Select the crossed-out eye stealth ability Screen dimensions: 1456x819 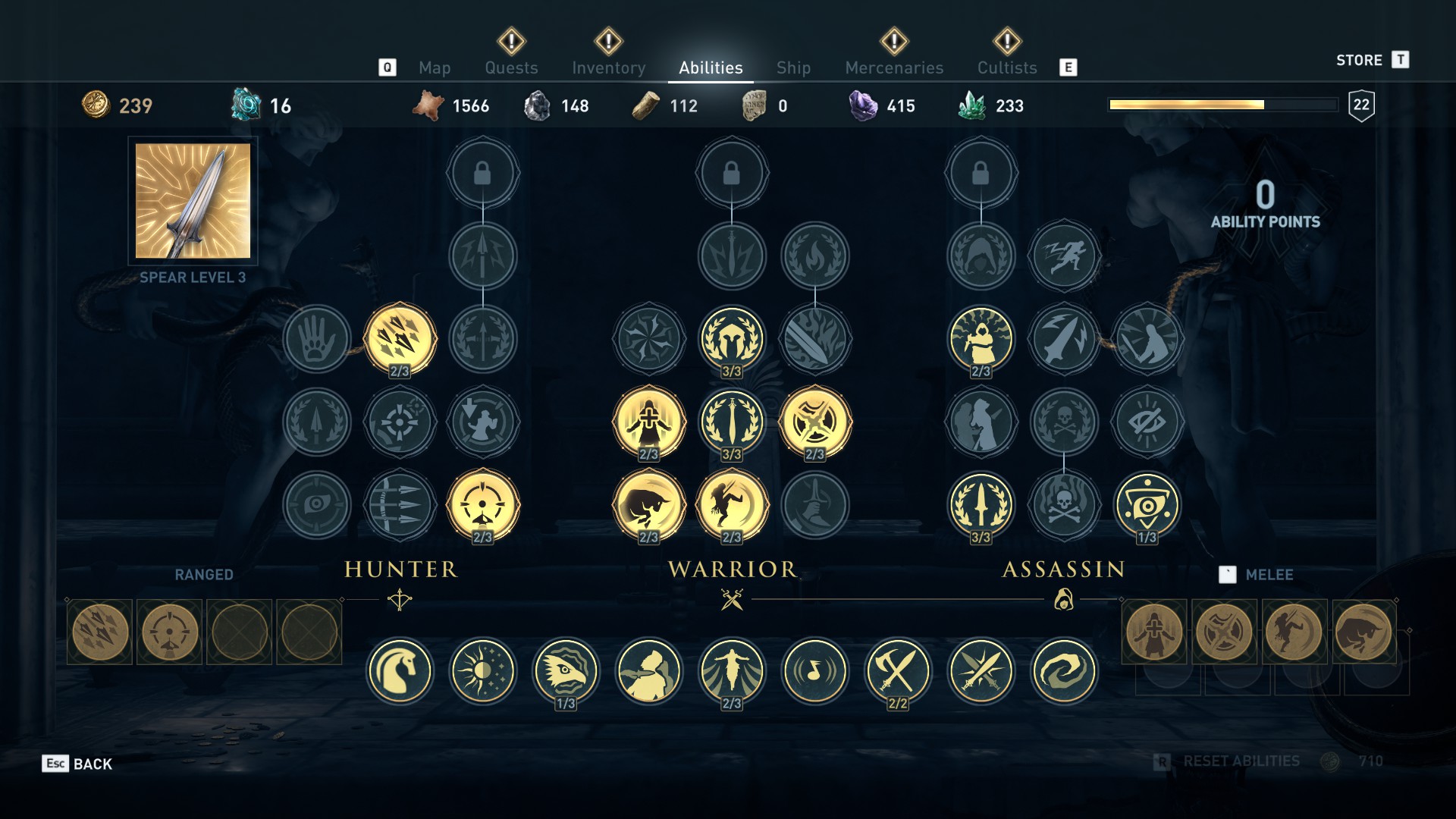tap(1147, 422)
